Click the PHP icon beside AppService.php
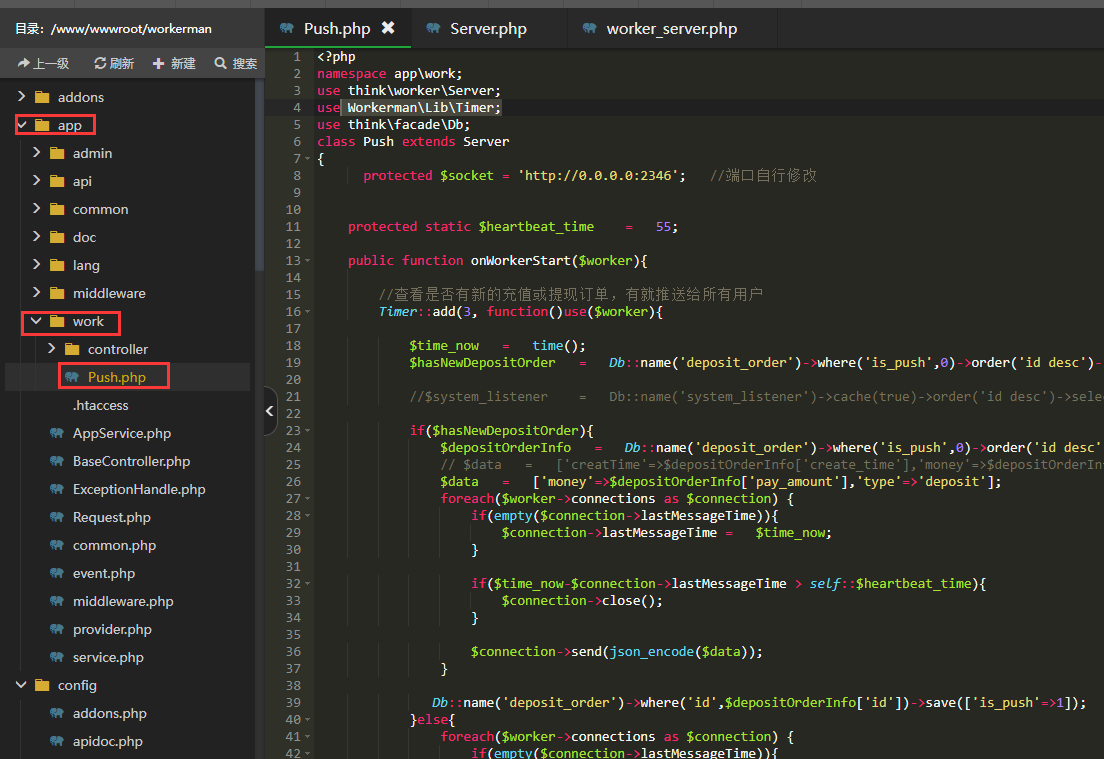Screen dimensions: 1104x759 click(57, 433)
